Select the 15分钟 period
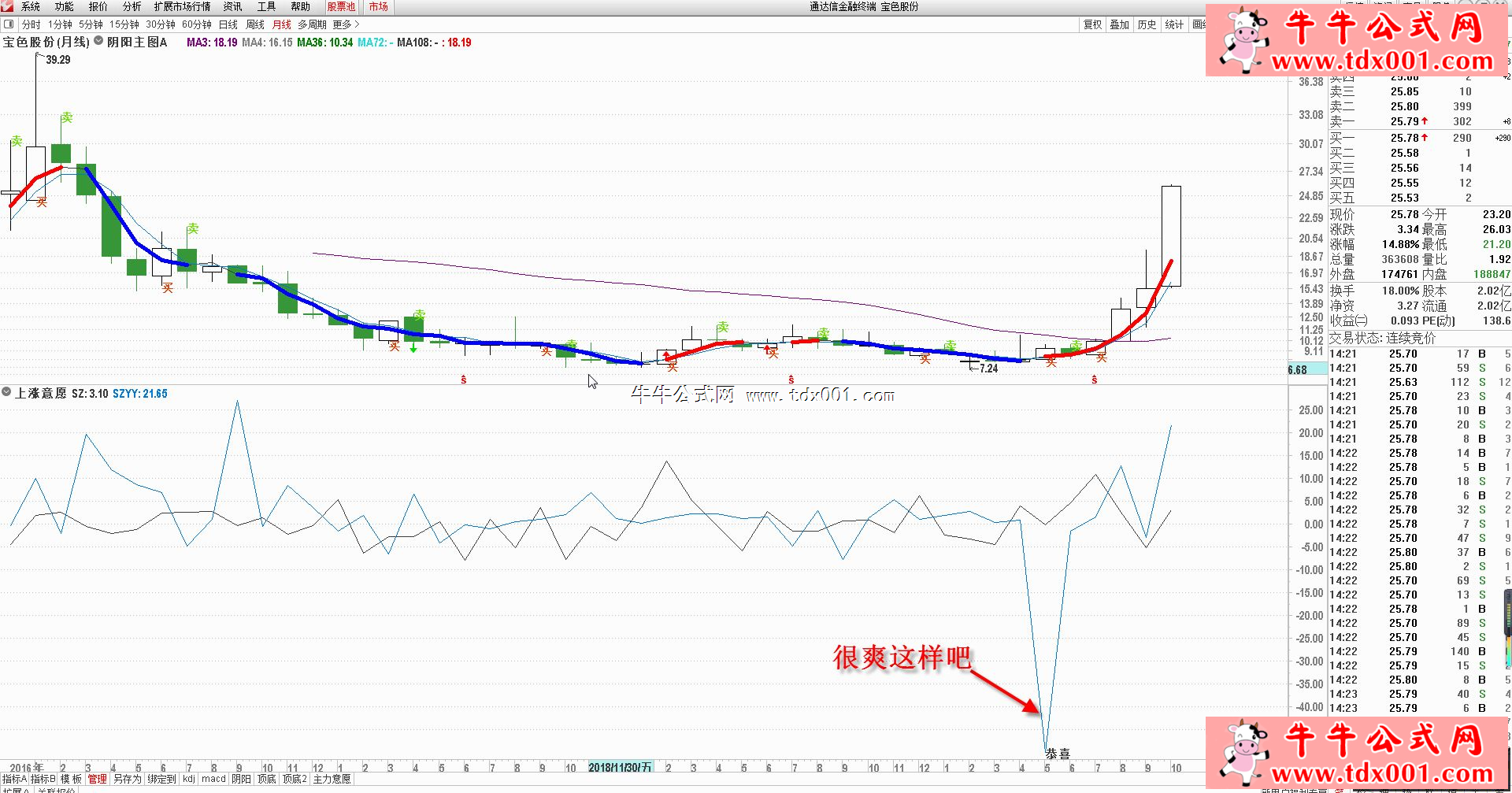 coord(124,24)
